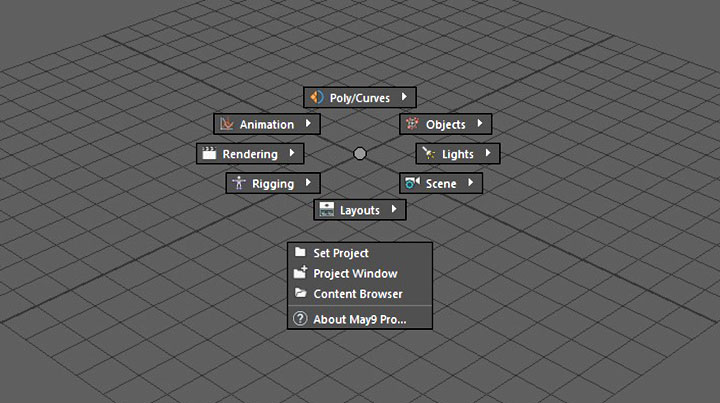Choose Set Project from the menu
Screen dimensions: 720x403
(341, 253)
